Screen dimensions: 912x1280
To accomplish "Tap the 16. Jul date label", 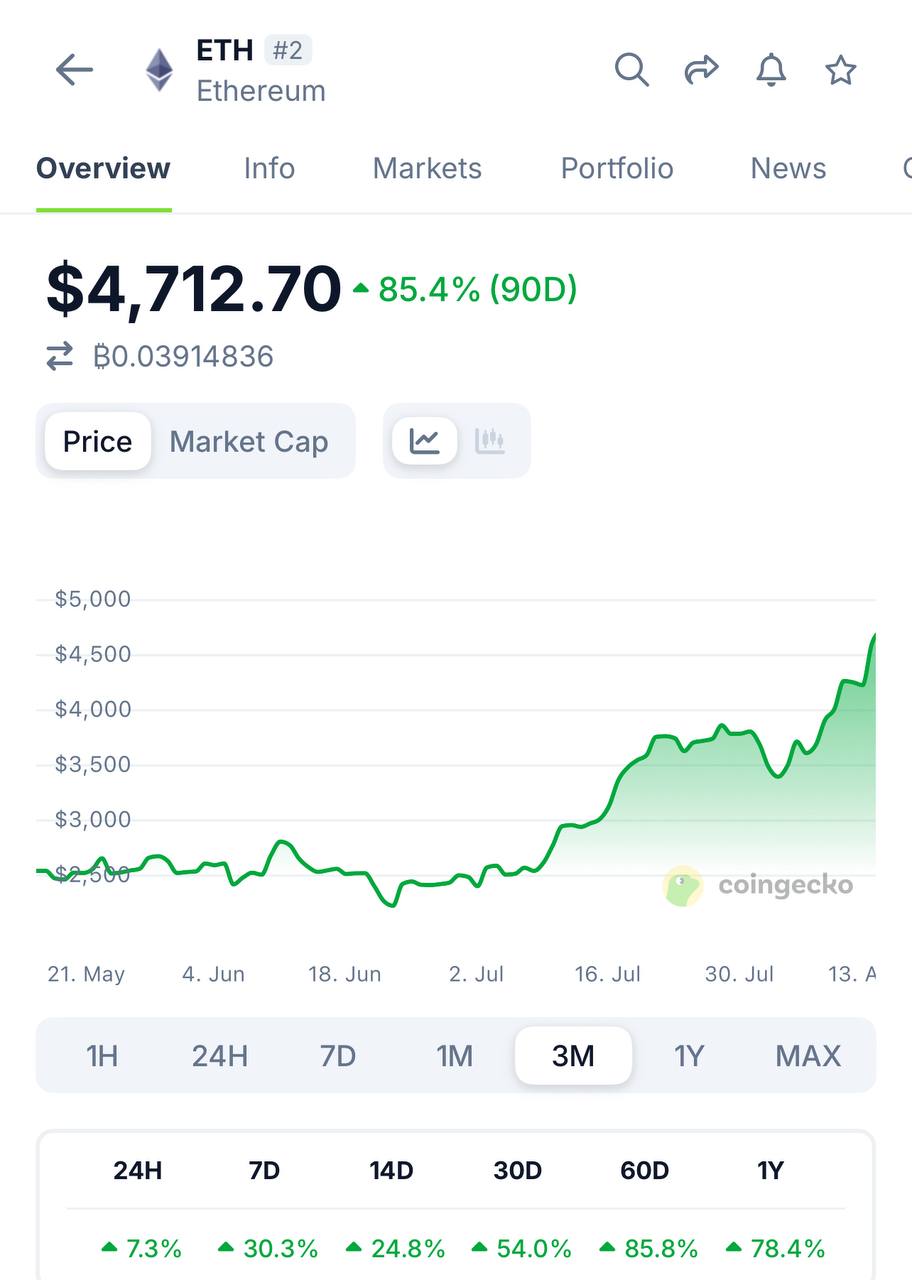I will [608, 974].
